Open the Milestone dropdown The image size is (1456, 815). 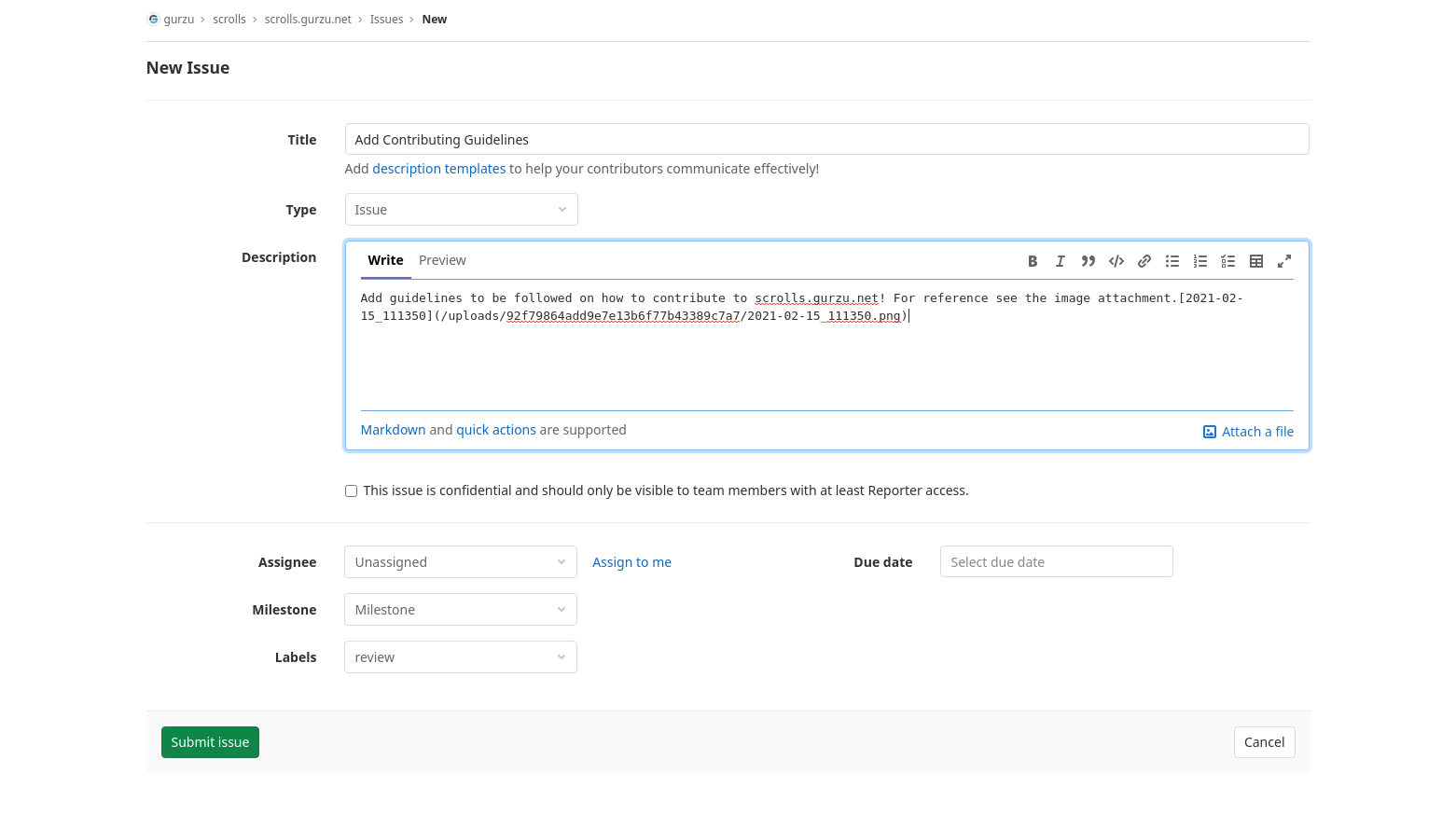click(460, 610)
